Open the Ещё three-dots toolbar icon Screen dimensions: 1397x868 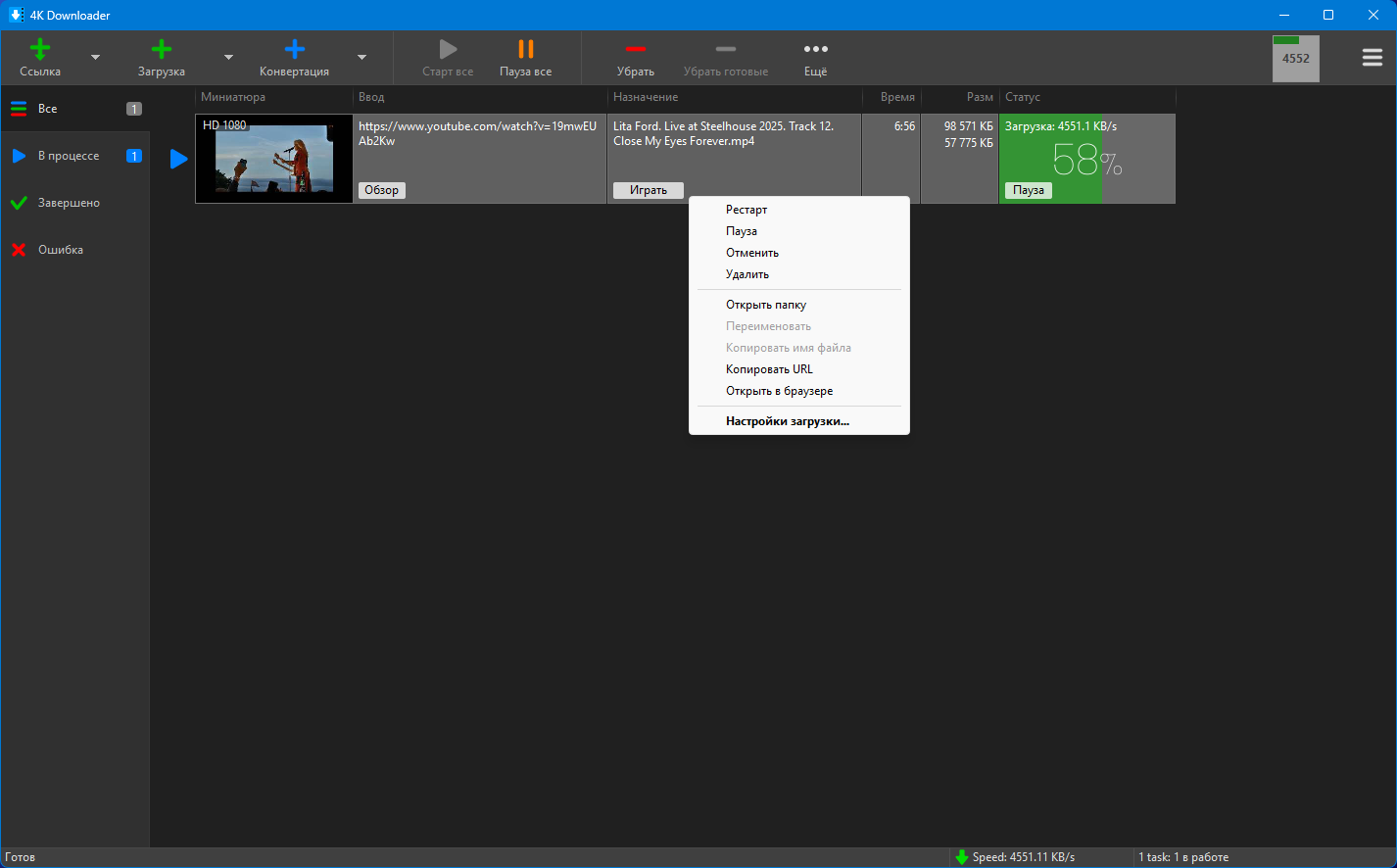(815, 50)
